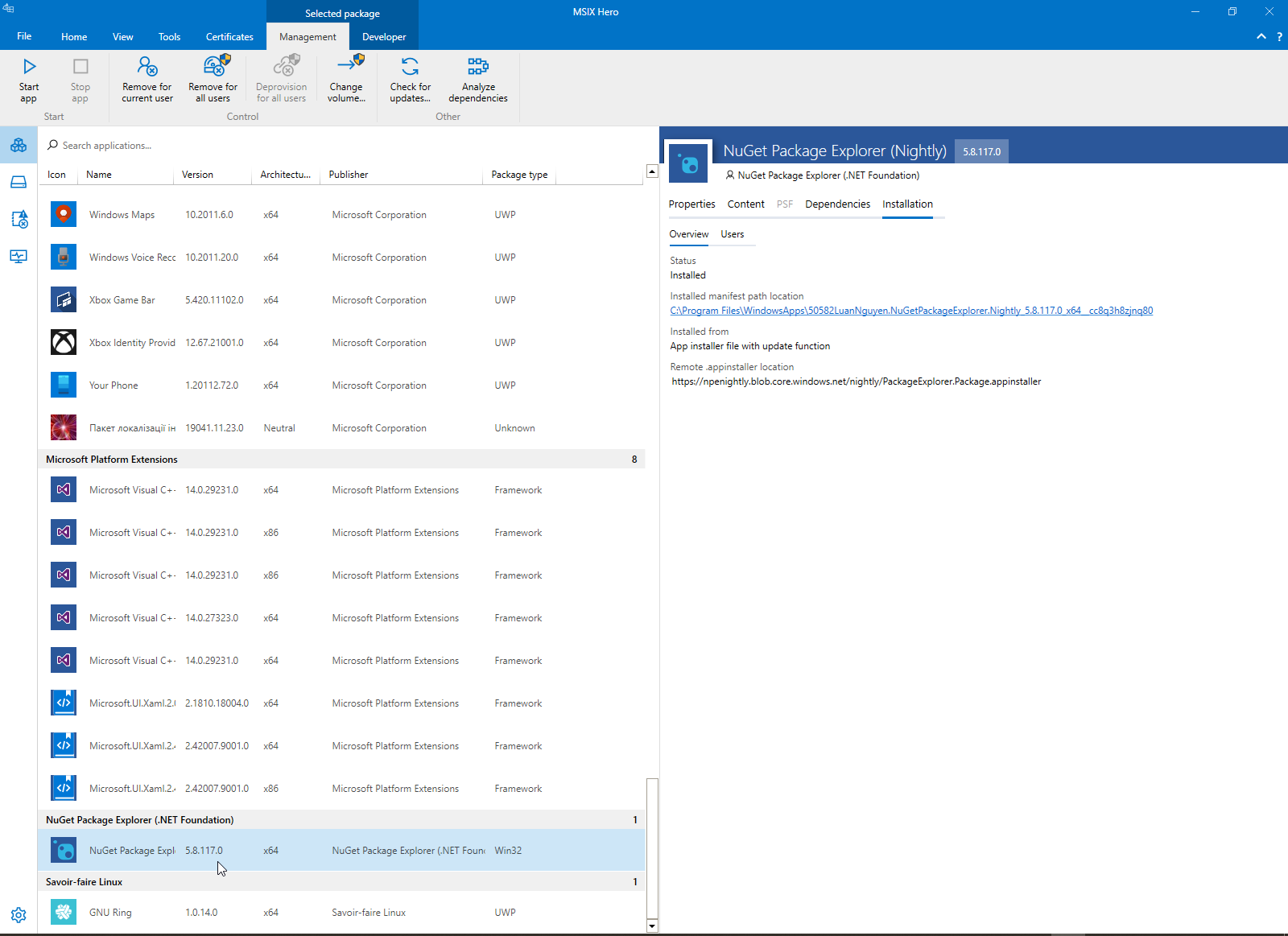1288x936 pixels.
Task: Sort the list by the Publisher column
Action: (402, 175)
